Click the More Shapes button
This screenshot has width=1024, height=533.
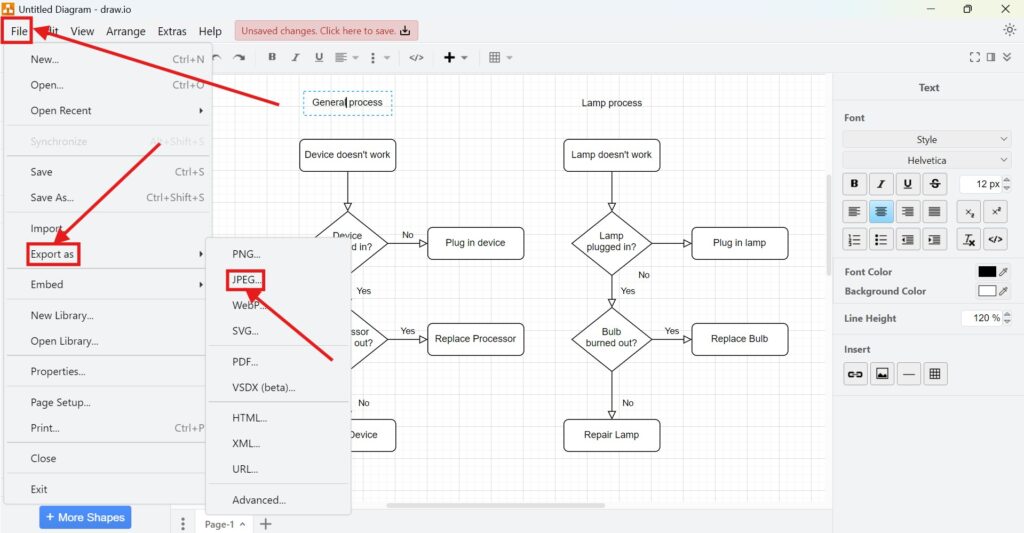tap(85, 517)
